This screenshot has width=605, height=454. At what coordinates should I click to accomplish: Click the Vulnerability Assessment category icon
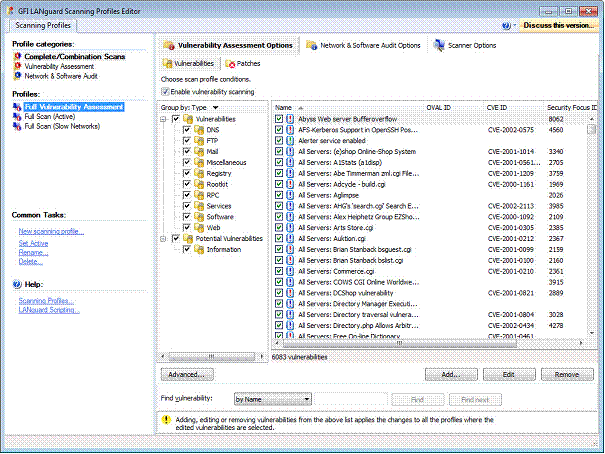click(x=17, y=66)
